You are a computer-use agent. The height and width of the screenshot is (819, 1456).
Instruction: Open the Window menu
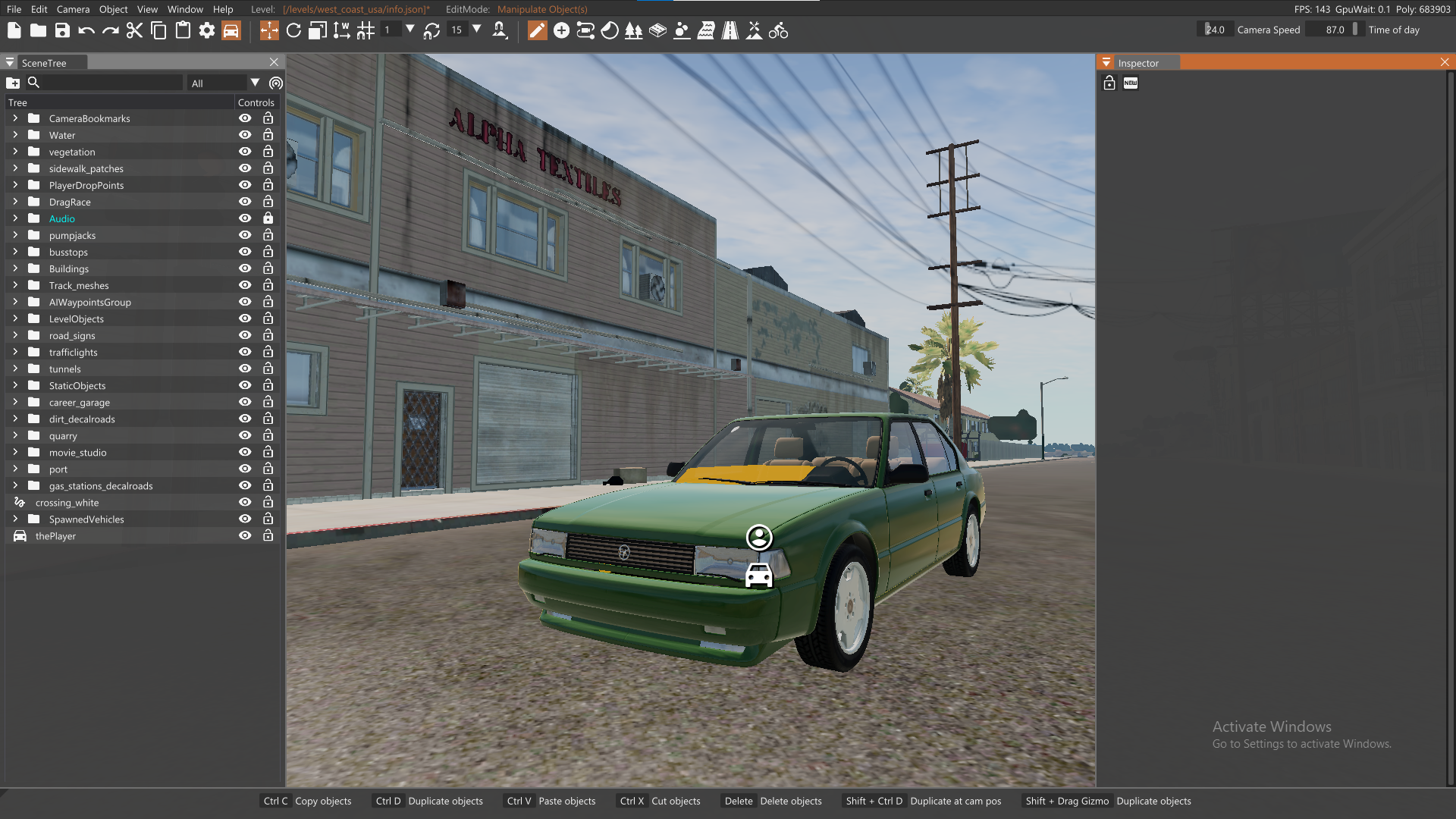tap(185, 9)
